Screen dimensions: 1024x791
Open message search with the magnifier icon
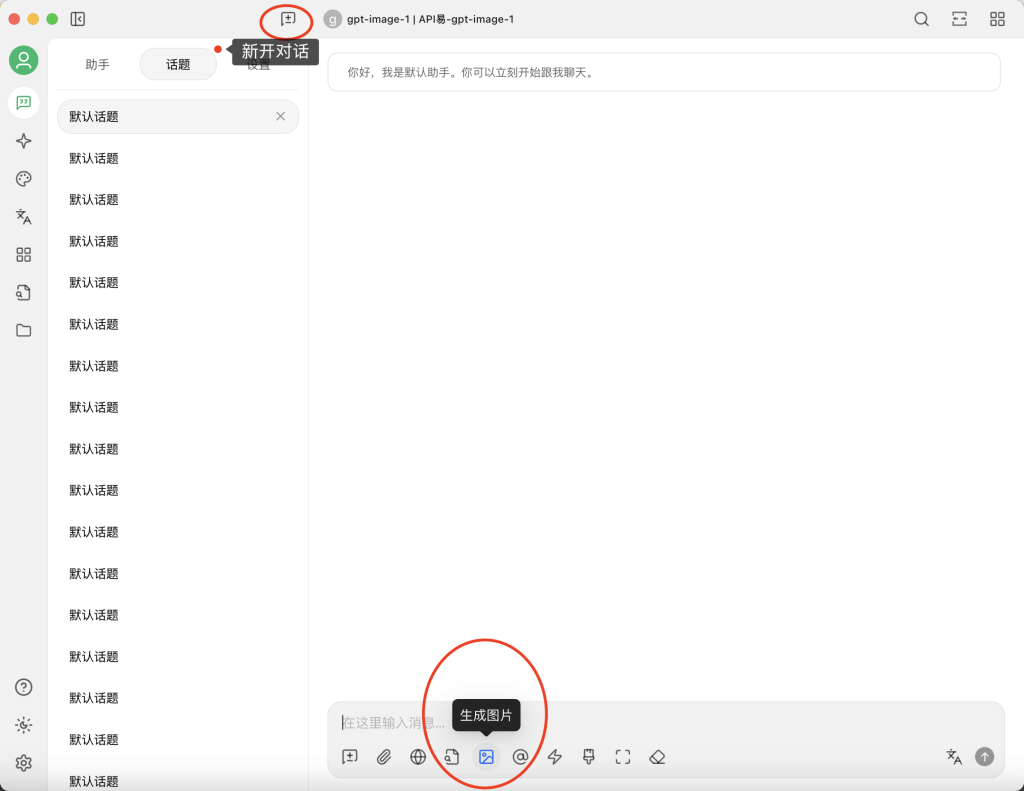tap(921, 19)
